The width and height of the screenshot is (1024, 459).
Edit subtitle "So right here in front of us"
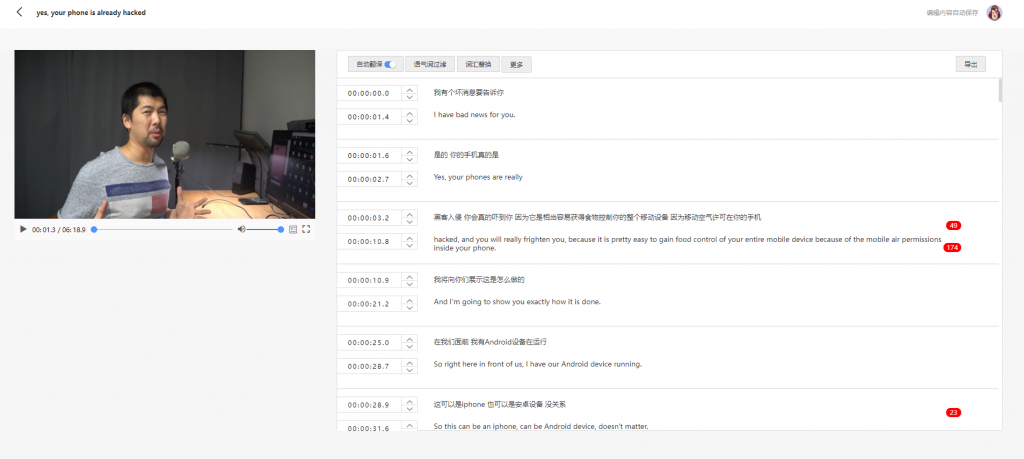click(537, 364)
